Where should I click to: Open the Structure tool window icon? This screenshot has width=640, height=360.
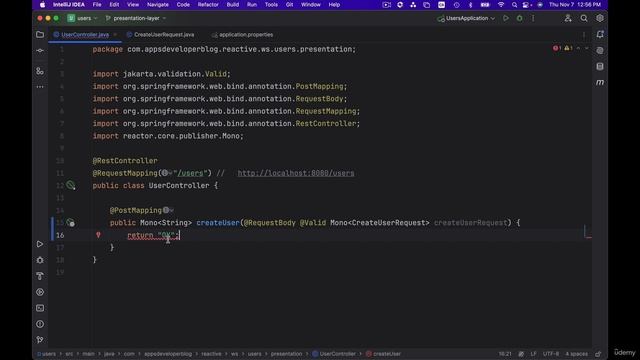click(40, 71)
